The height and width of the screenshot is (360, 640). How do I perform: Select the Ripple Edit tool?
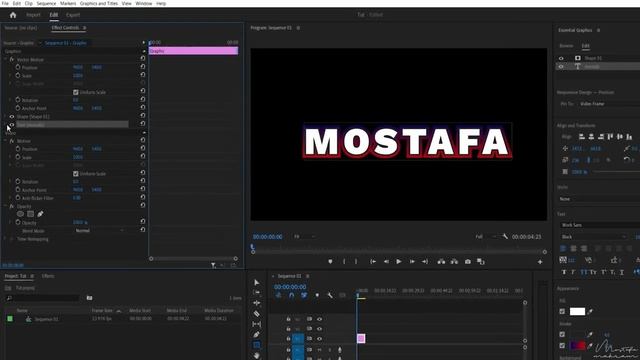coord(256,303)
